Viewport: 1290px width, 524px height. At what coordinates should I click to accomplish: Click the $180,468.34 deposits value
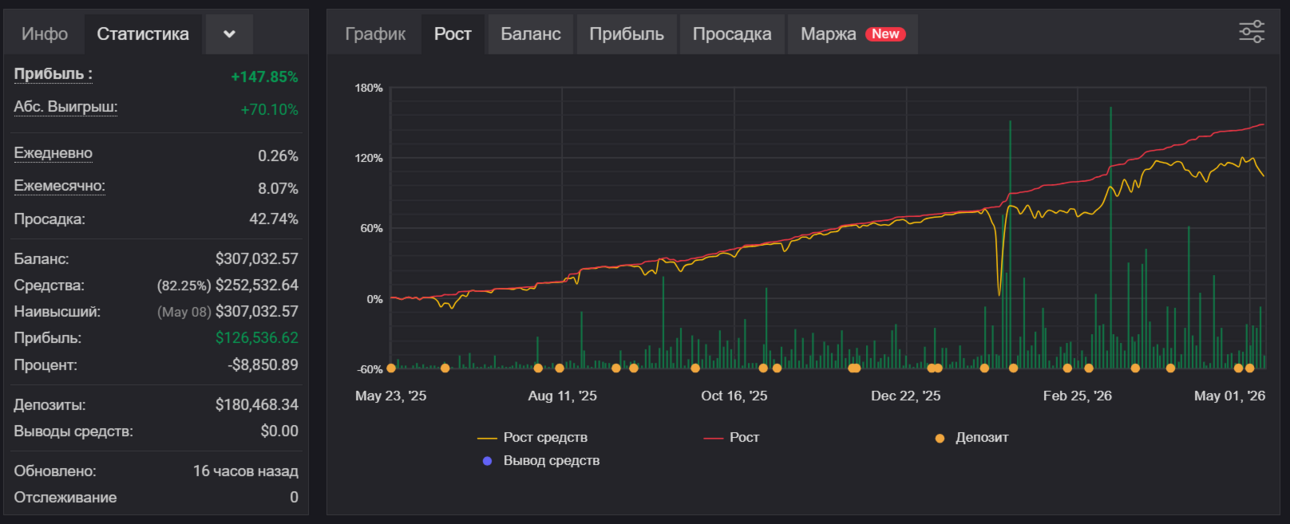257,405
